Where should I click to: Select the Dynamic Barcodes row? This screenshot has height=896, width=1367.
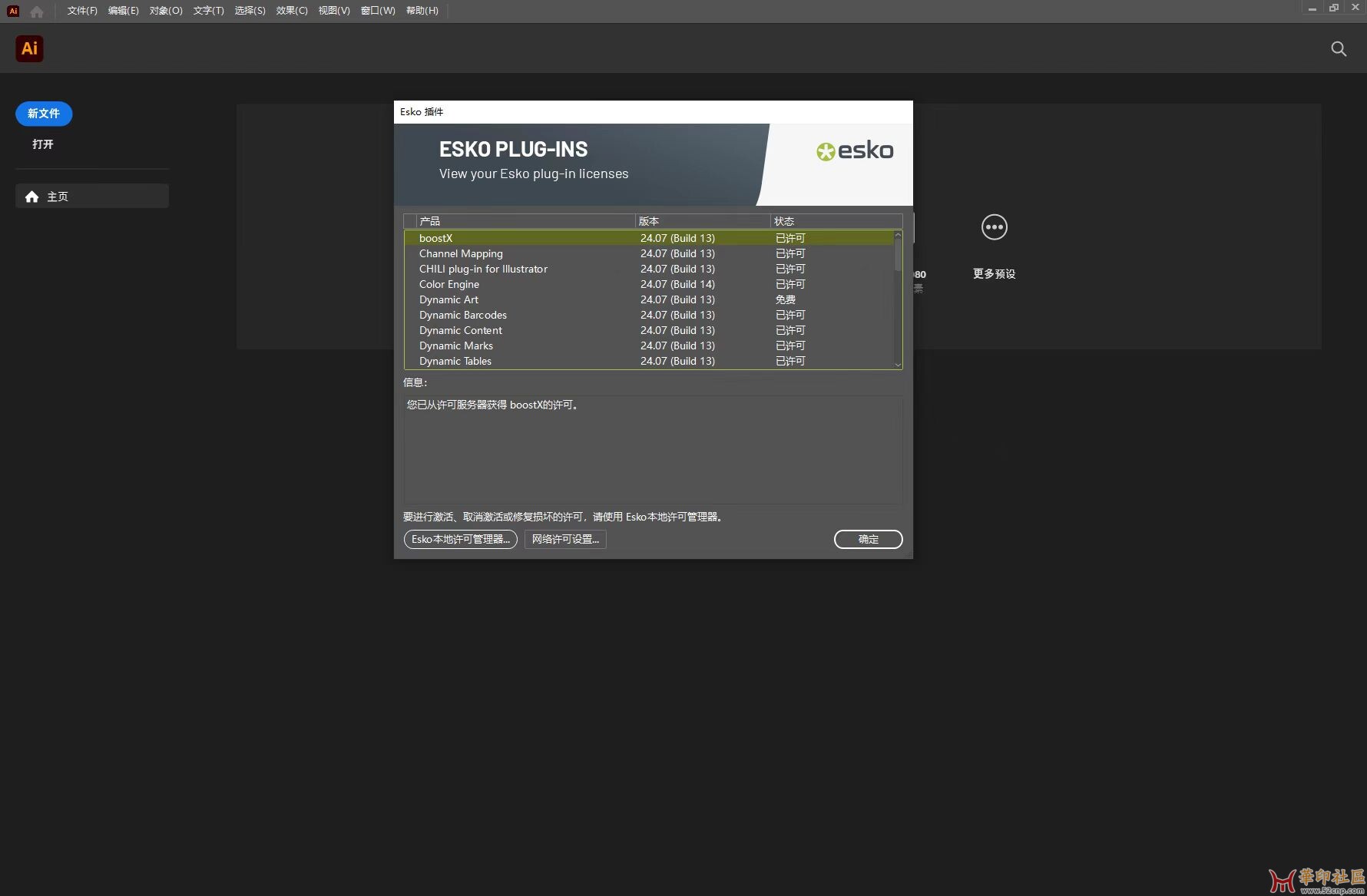tap(649, 315)
